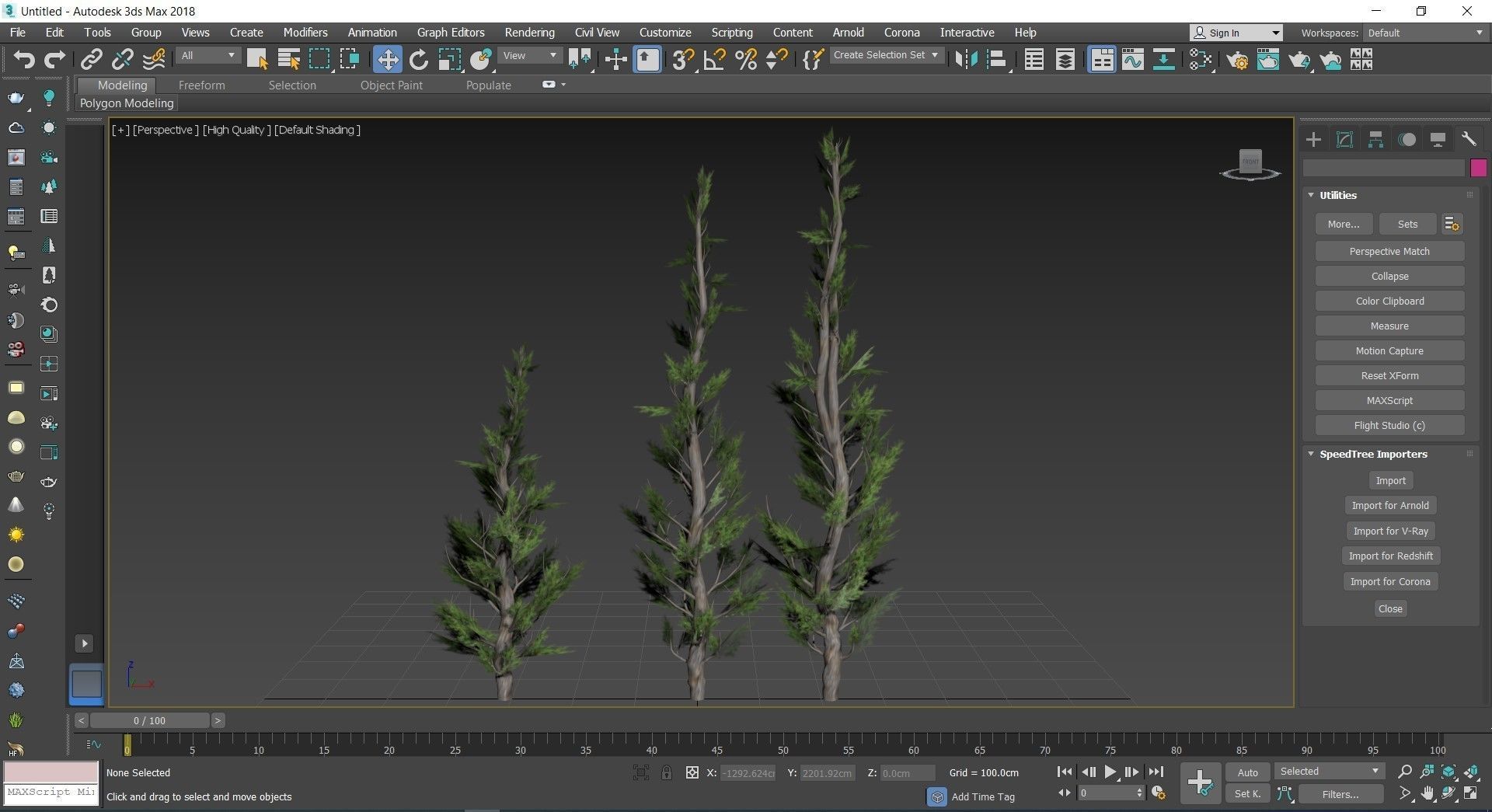This screenshot has width=1492, height=812.
Task: Toggle the 3D Snaps button
Action: (682, 59)
